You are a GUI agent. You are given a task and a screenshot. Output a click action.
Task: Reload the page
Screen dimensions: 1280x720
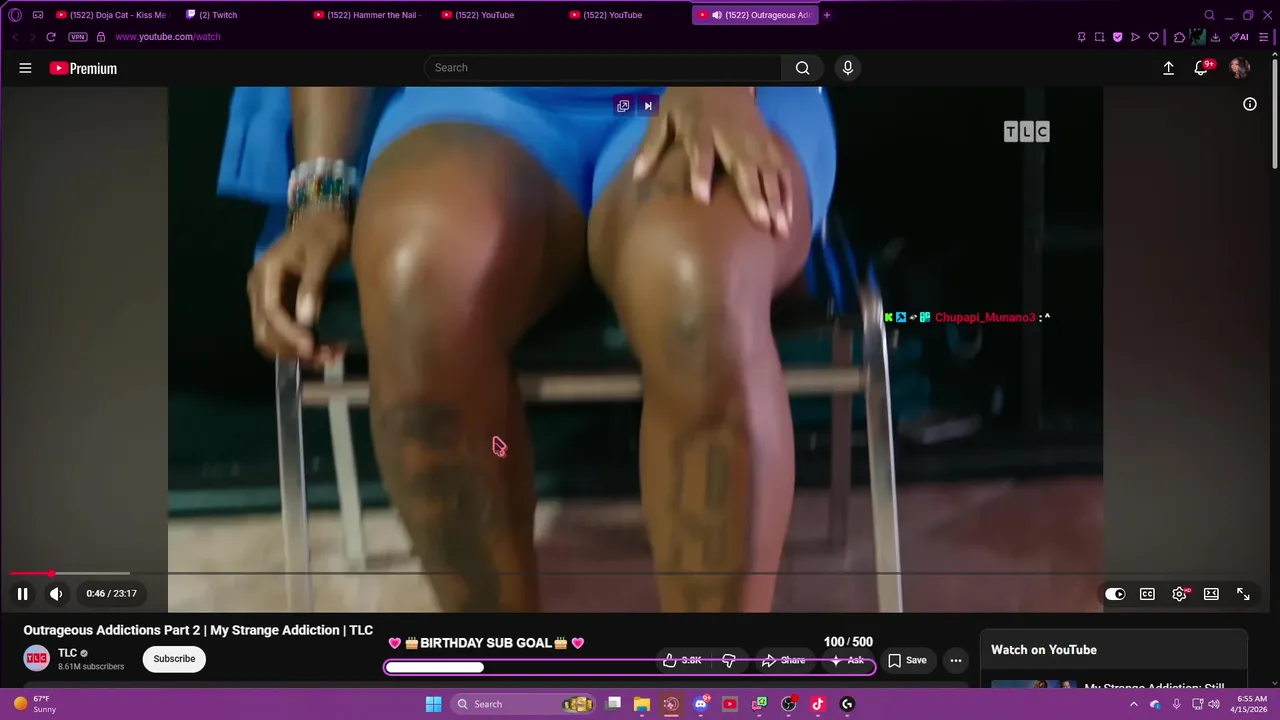(x=51, y=37)
